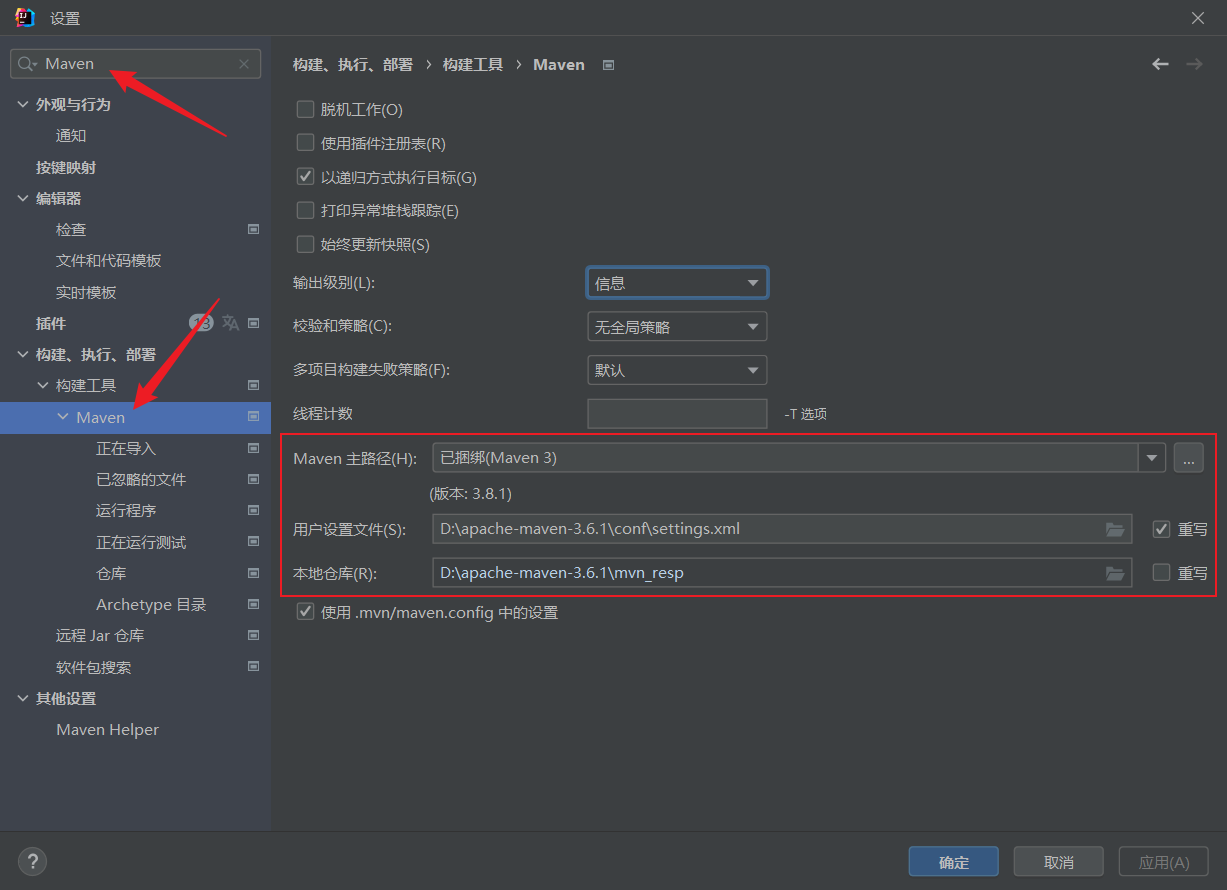Click the project icon on Archetype 目录 row
Screen dimensions: 1227x890
point(253,604)
